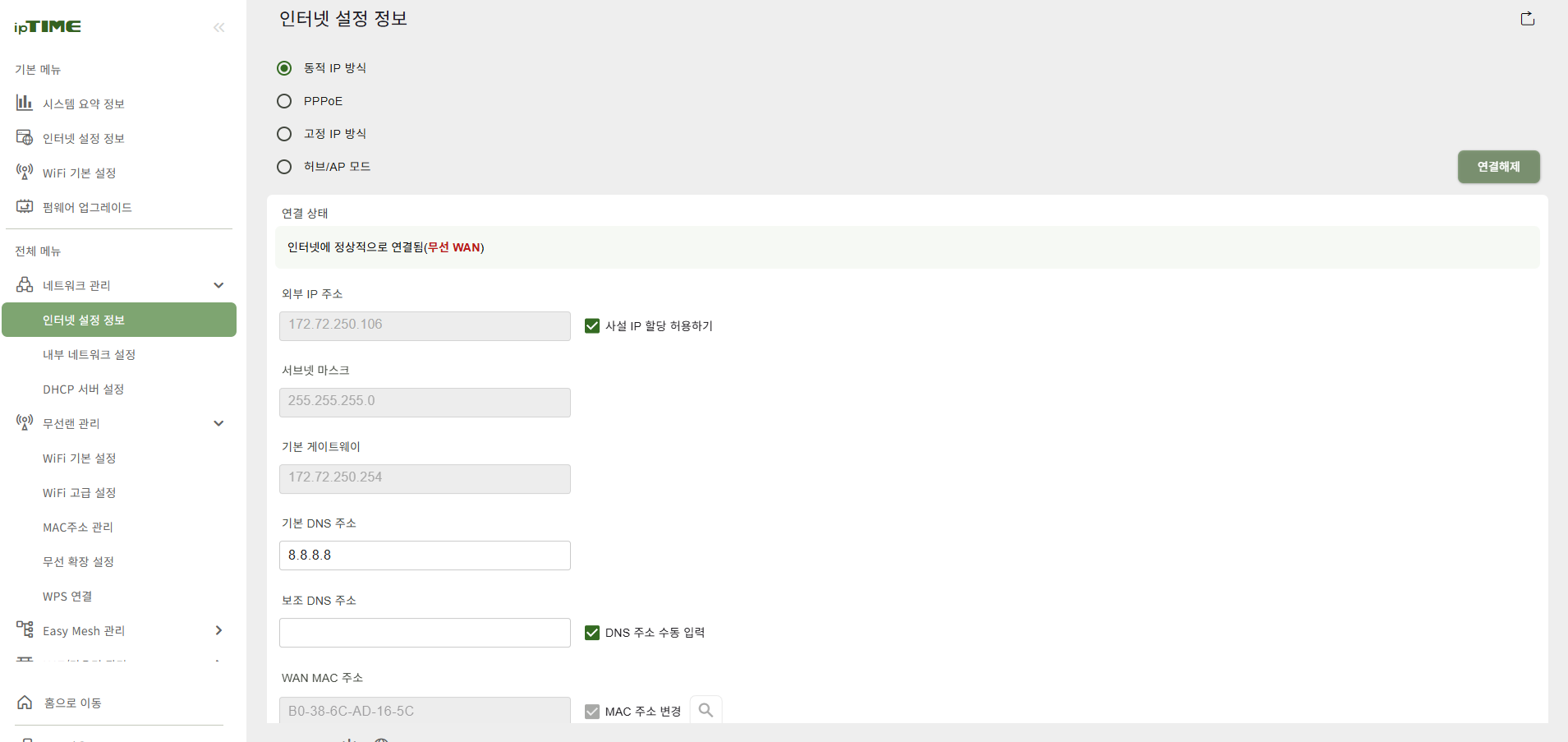Open the share/export icon at top right

[1528, 18]
